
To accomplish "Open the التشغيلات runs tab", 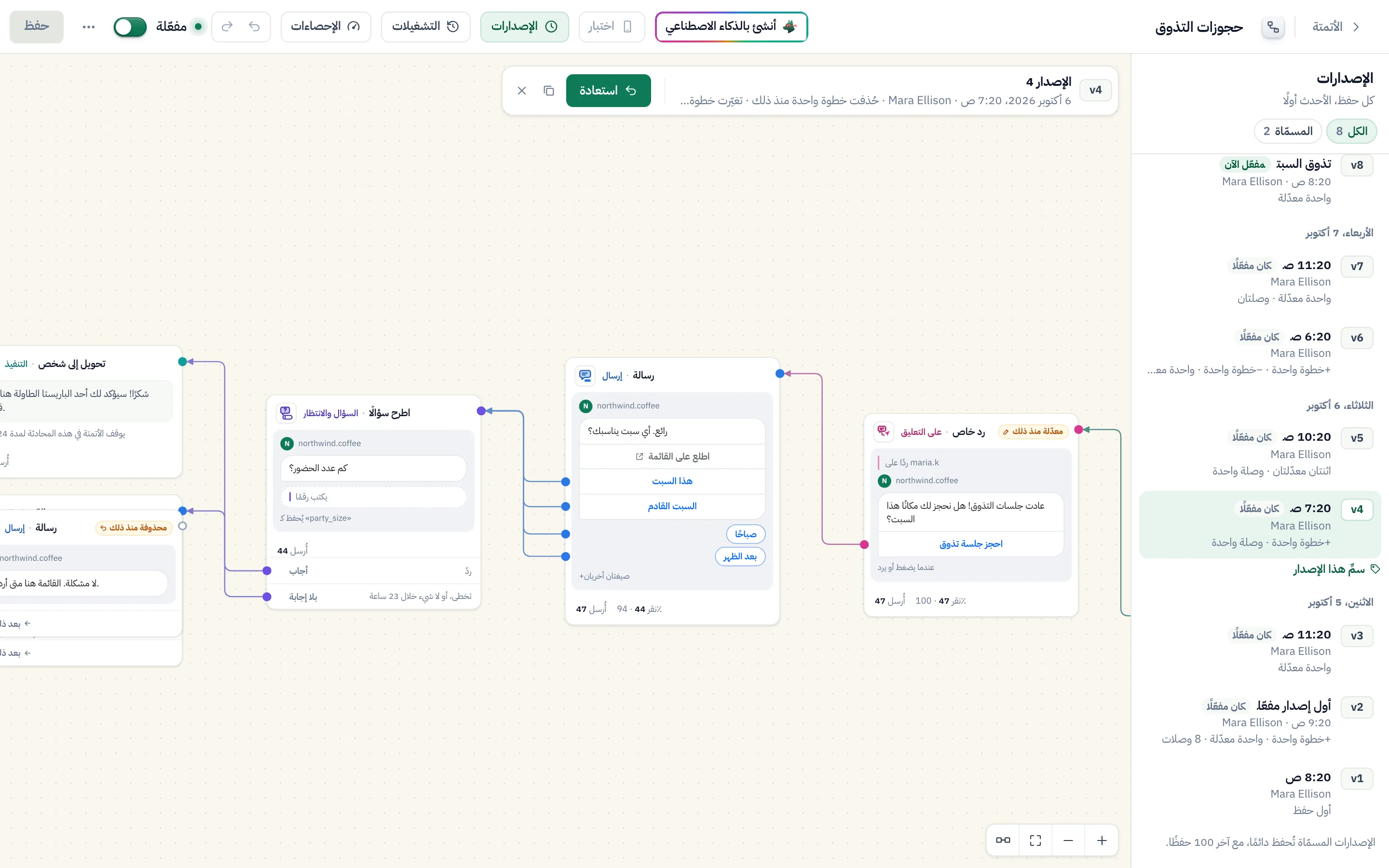I will [x=425, y=27].
